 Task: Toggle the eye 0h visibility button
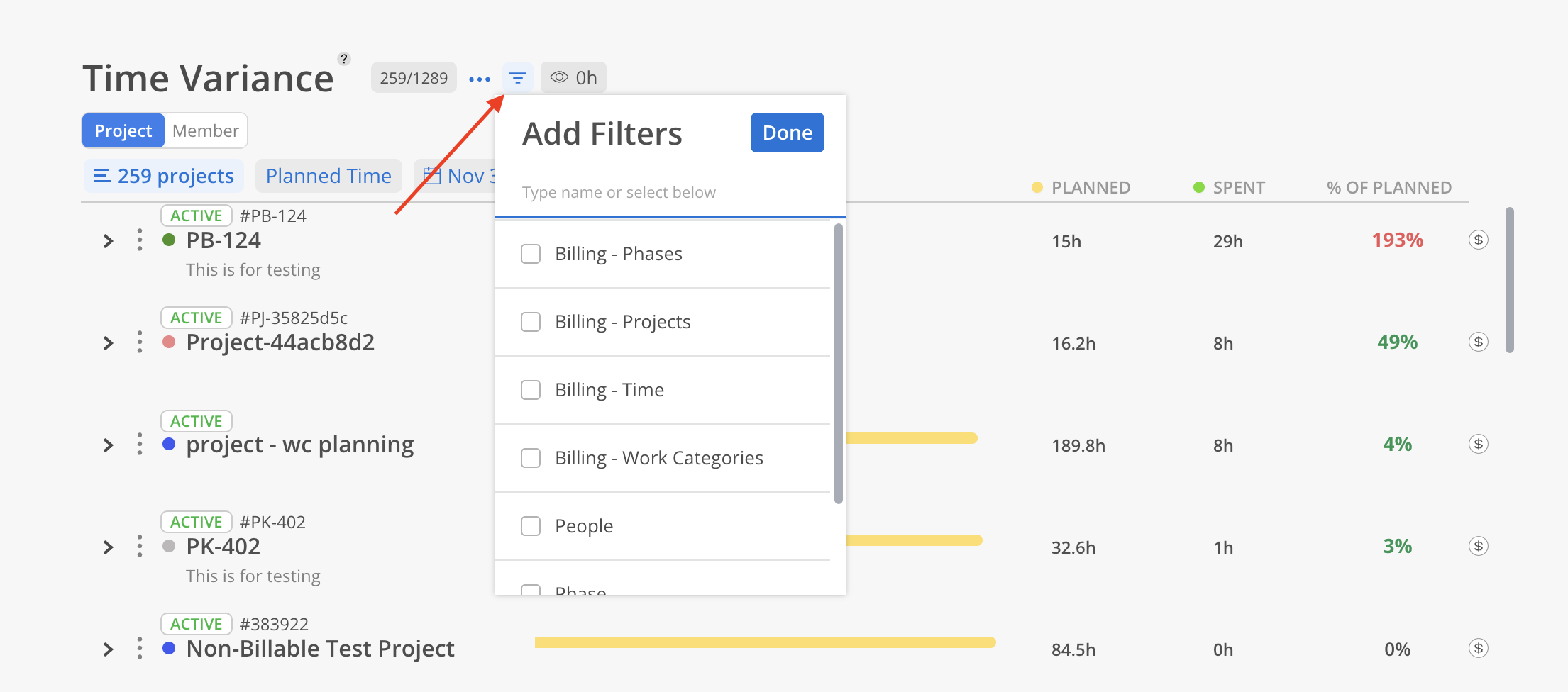tap(573, 77)
